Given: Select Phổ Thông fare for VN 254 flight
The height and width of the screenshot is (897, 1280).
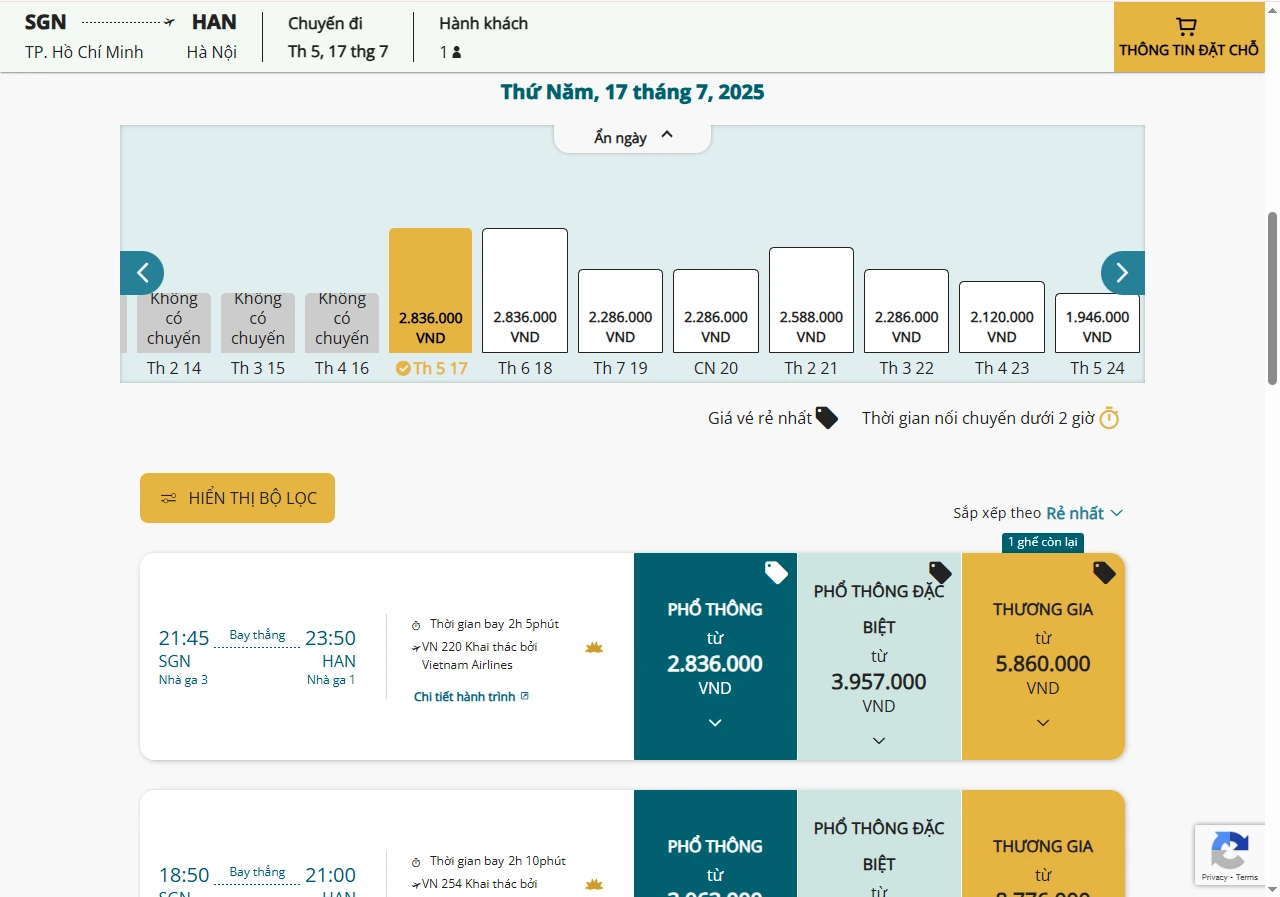Looking at the screenshot, I should pos(715,843).
